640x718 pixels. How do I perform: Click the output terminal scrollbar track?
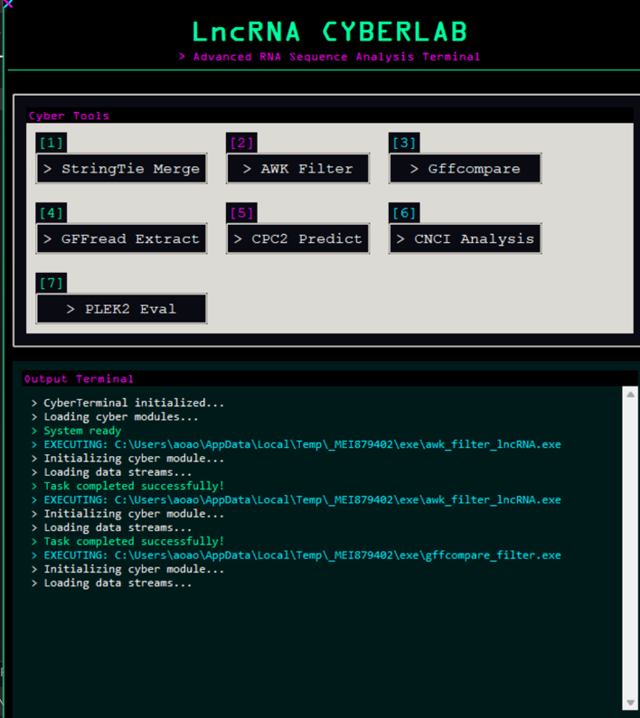coord(630,548)
